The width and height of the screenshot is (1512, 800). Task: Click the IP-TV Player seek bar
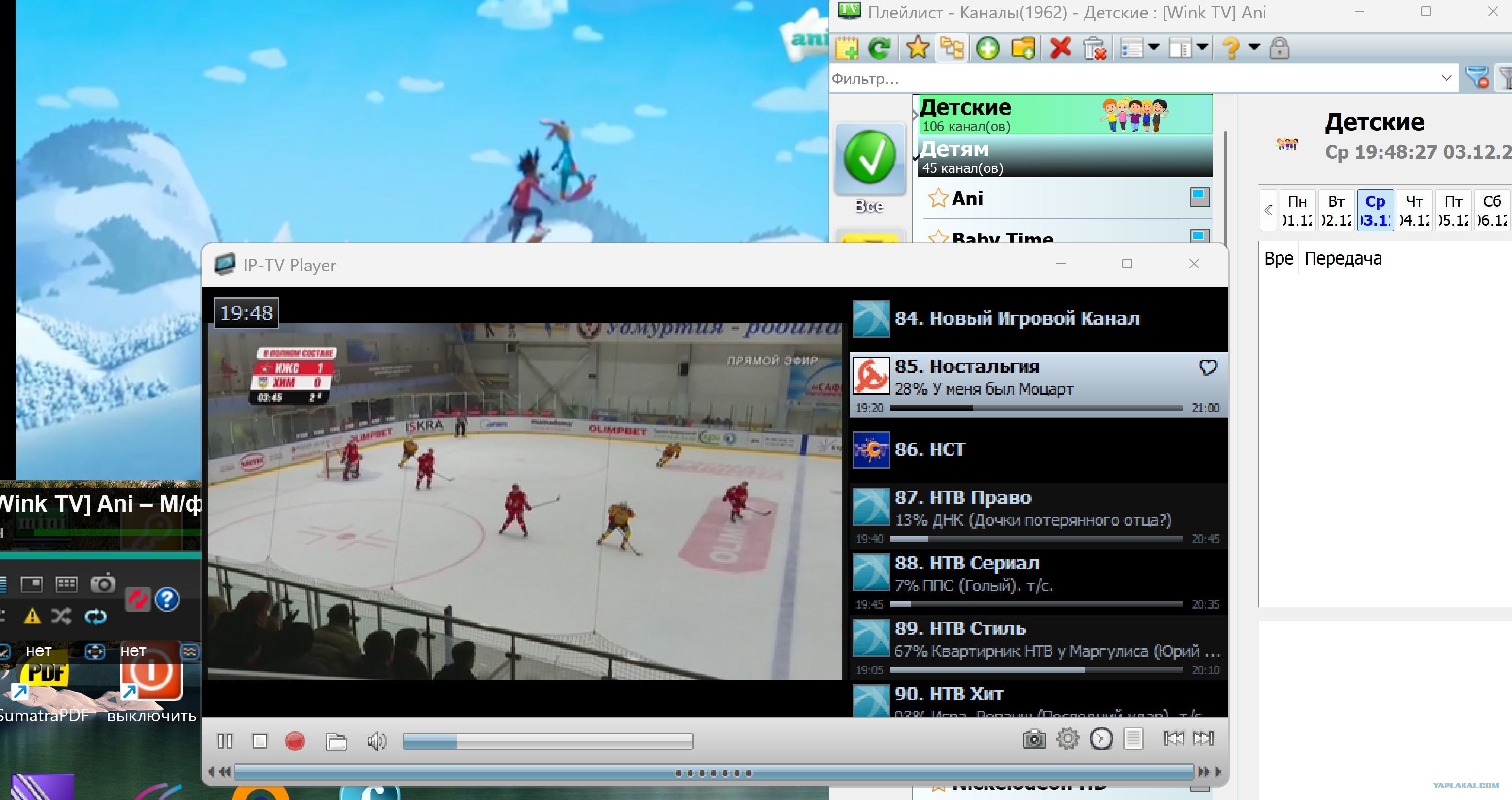point(714,772)
